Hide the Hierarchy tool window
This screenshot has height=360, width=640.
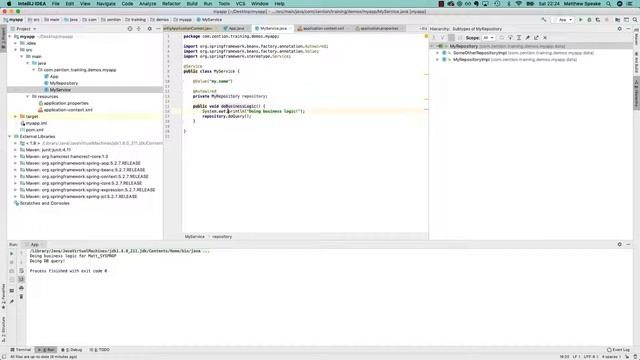629,29
